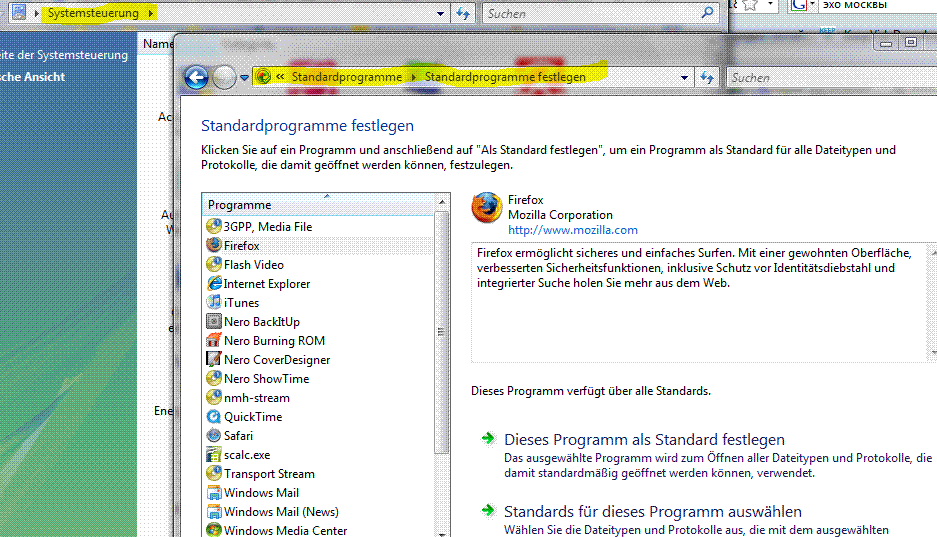Select Internet Explorer icon in list

[214, 283]
